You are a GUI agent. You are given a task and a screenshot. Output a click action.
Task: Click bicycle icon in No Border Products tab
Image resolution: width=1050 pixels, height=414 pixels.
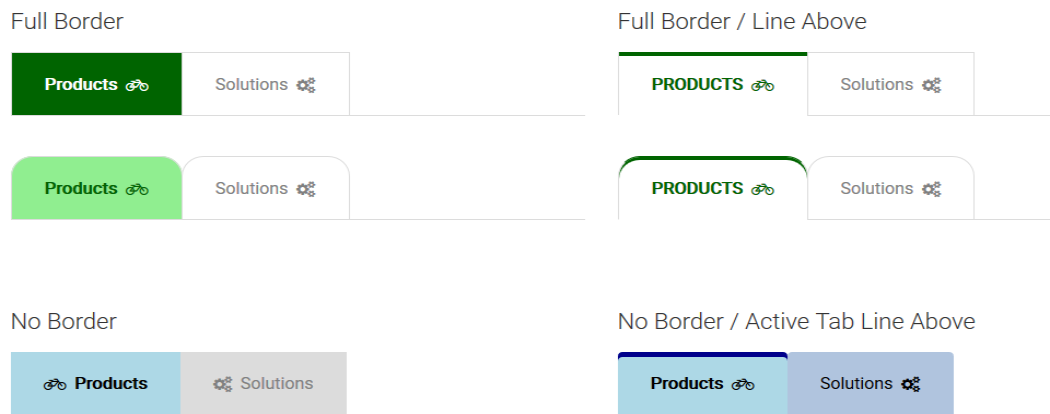pos(55,384)
